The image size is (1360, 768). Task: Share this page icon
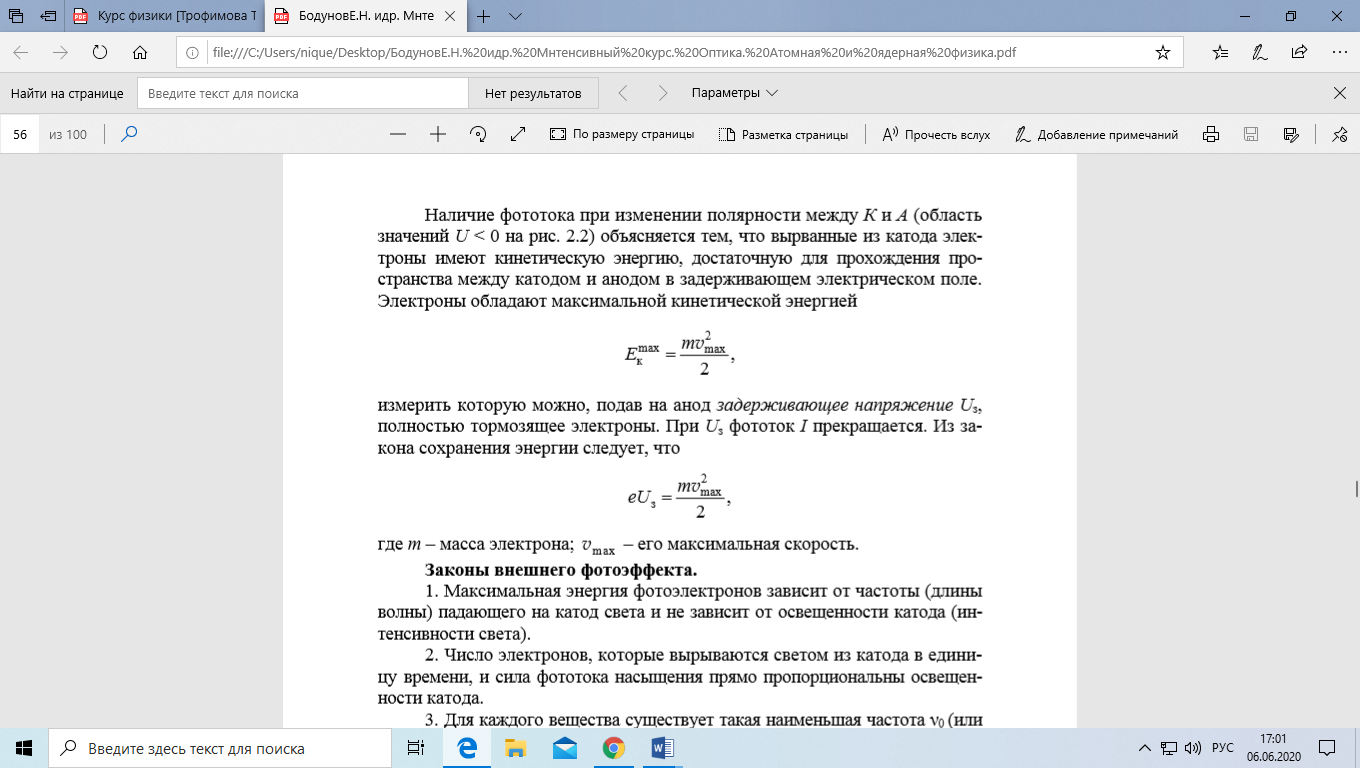[x=1299, y=52]
